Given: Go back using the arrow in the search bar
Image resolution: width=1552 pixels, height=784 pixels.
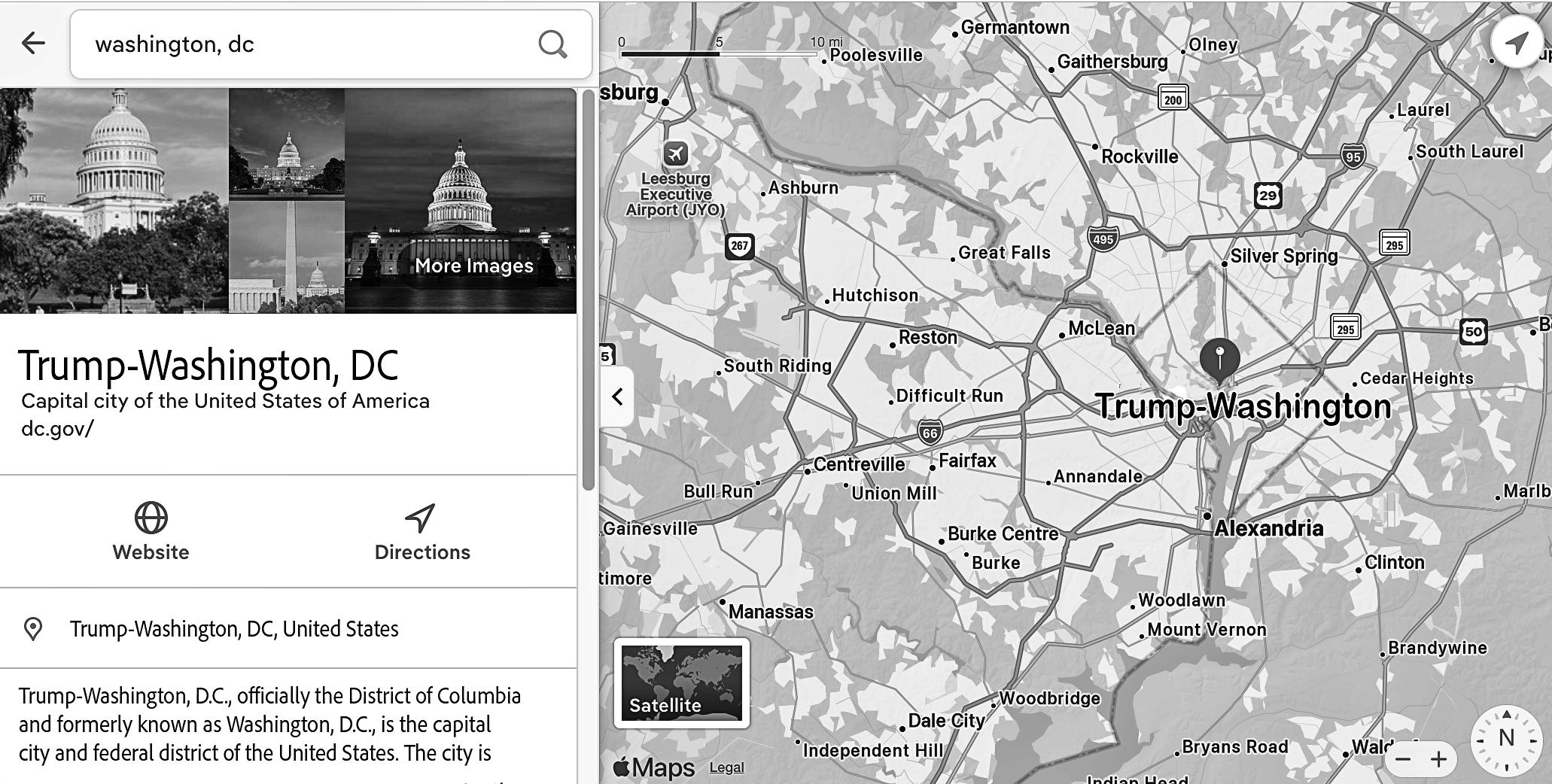Looking at the screenshot, I should (33, 44).
